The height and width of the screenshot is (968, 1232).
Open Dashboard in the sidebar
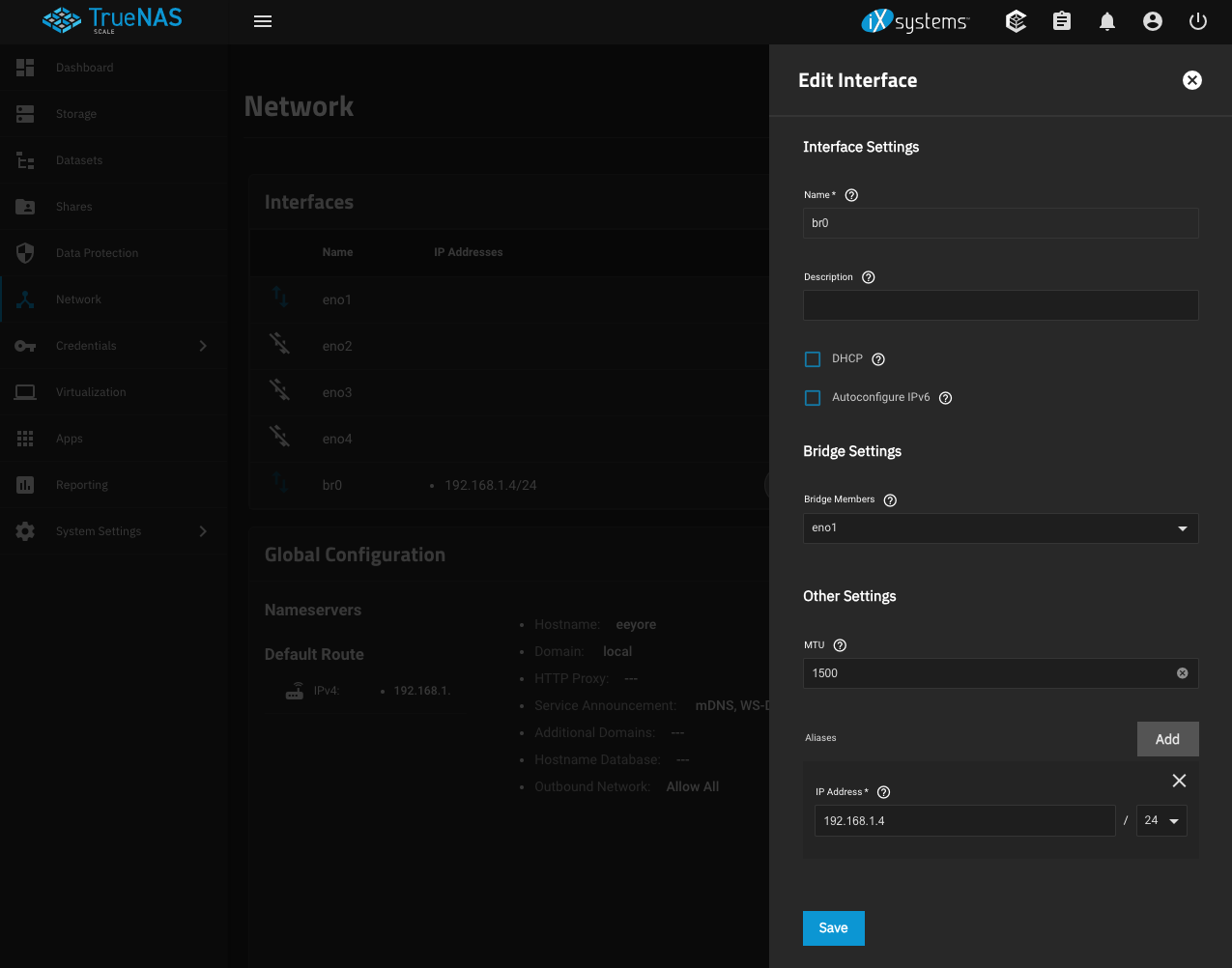(114, 68)
